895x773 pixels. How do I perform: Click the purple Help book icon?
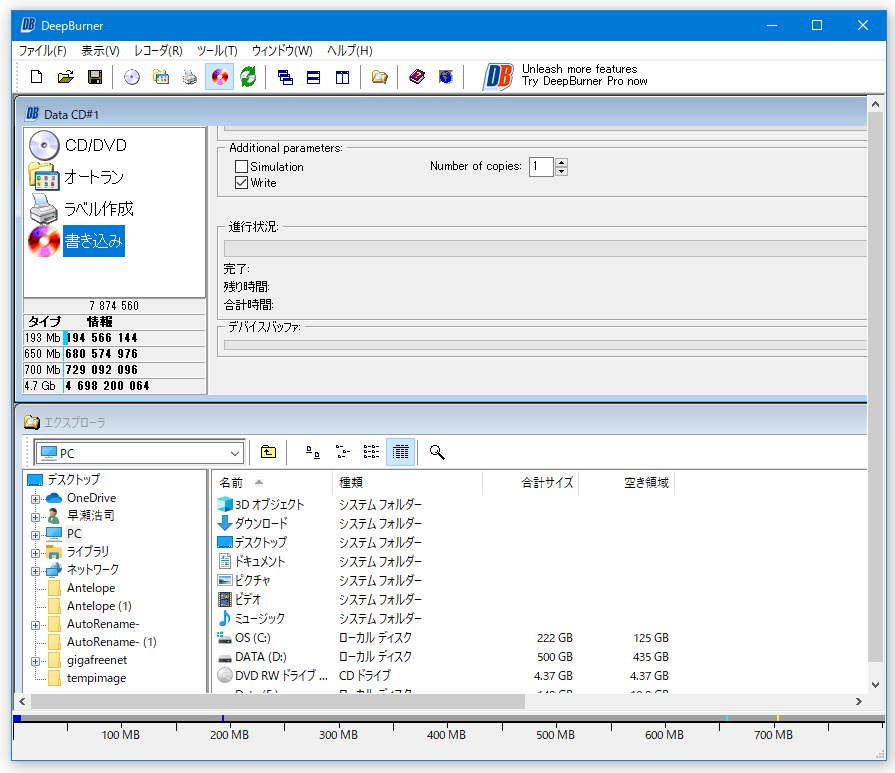pyautogui.click(x=417, y=77)
